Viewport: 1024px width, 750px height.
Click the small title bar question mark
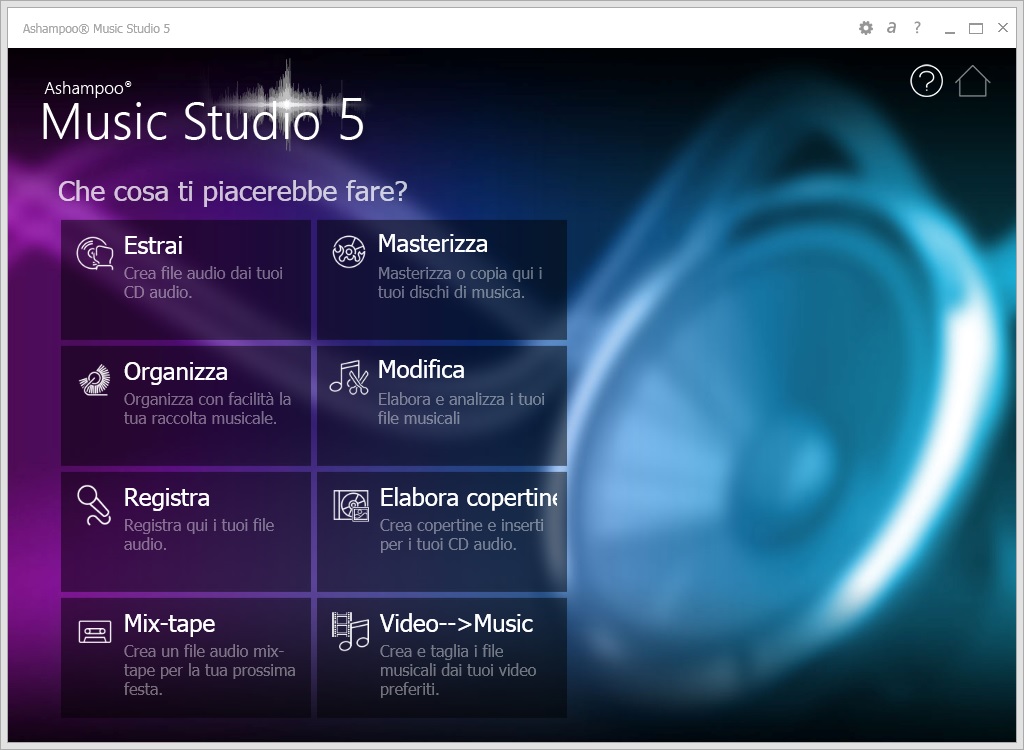917,27
